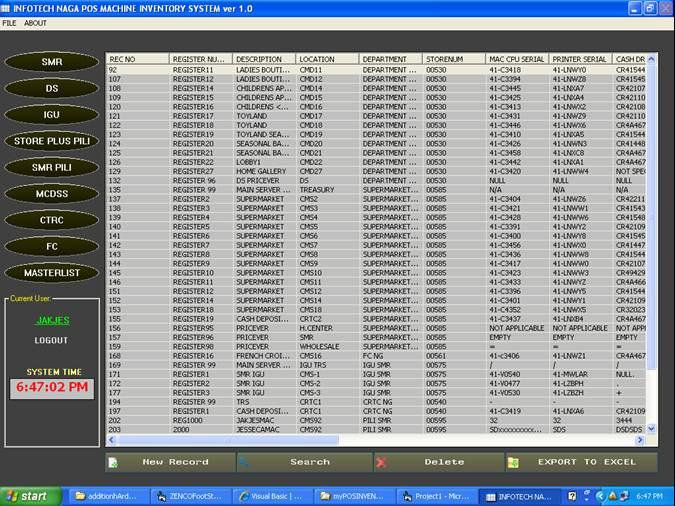Switch to Visual Basic taskbar window
The height and width of the screenshot is (506, 675).
(272, 497)
